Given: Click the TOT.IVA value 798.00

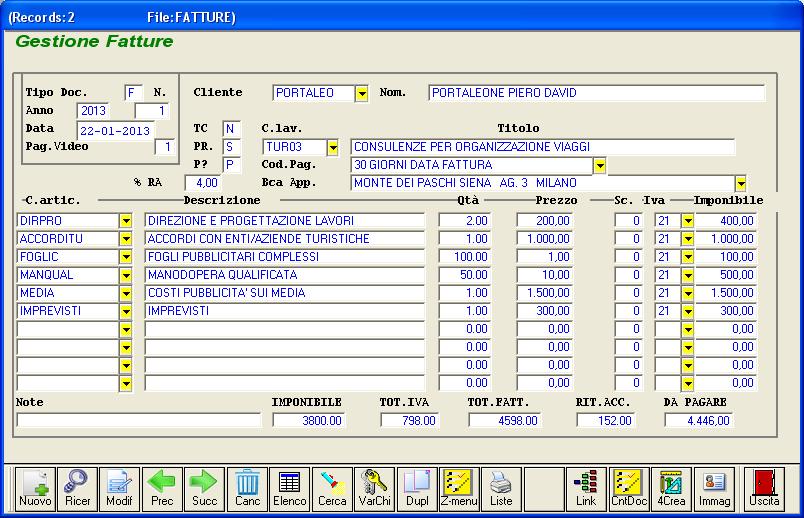Looking at the screenshot, I should click(410, 421).
